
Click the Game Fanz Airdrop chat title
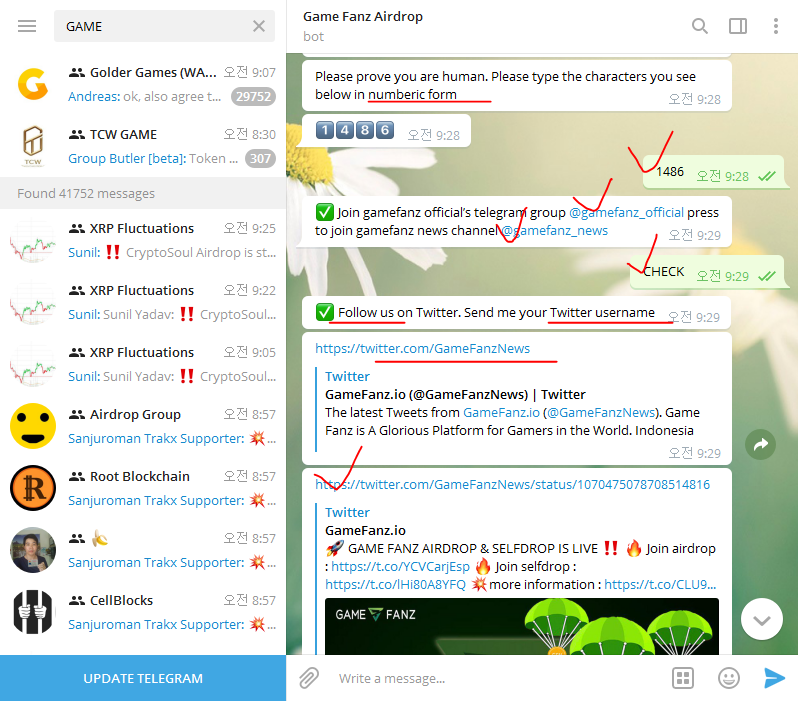tap(363, 17)
